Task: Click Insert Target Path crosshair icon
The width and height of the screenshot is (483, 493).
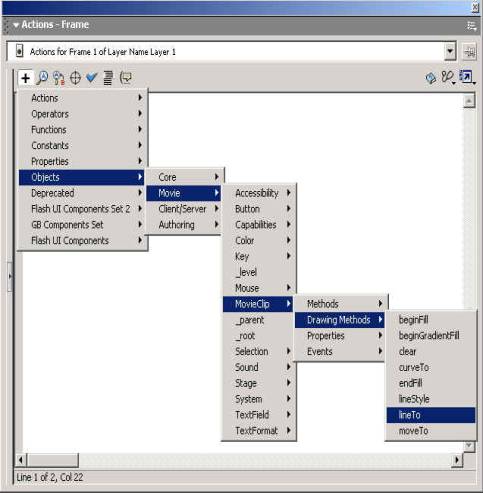Action: [x=75, y=78]
